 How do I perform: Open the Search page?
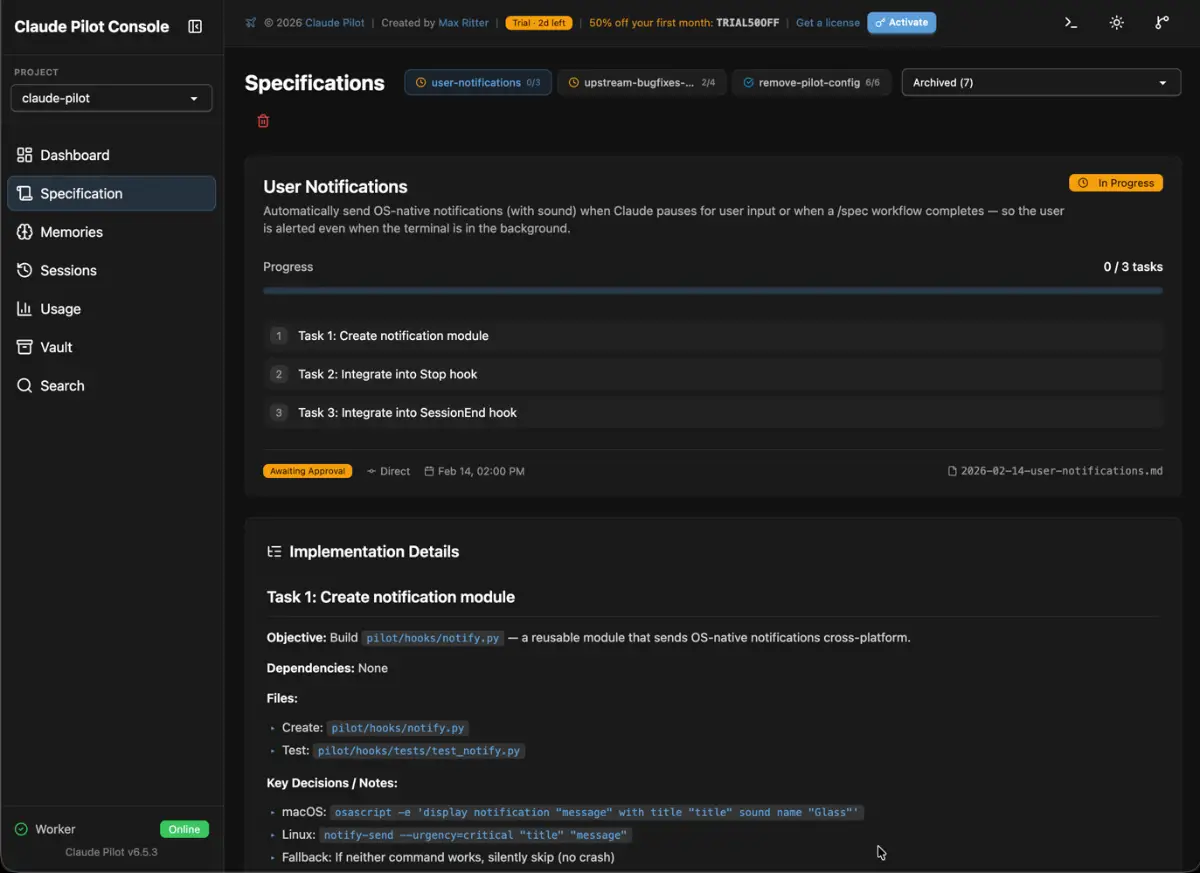tap(62, 386)
